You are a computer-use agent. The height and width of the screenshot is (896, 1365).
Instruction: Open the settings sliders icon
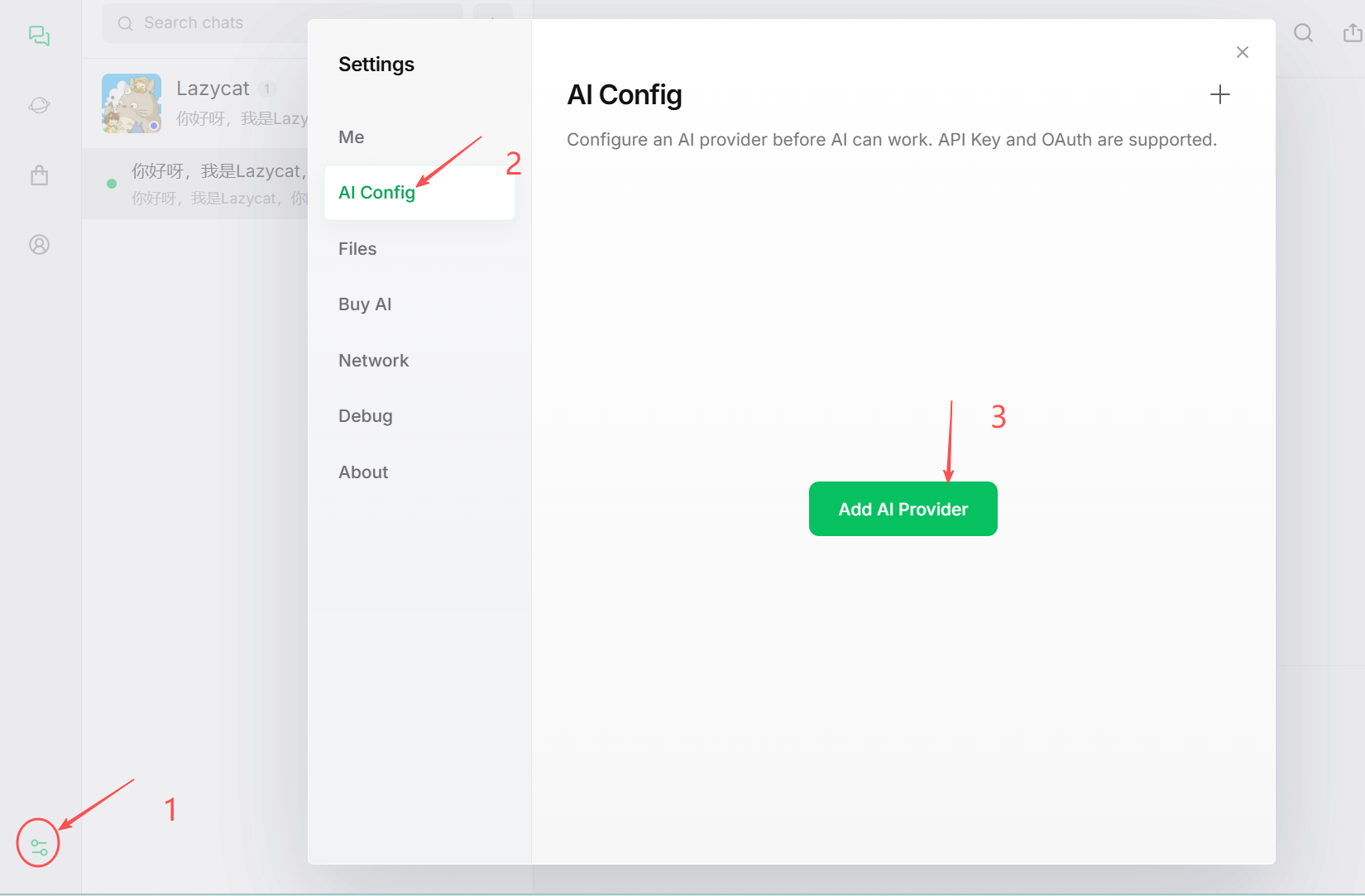click(x=39, y=847)
